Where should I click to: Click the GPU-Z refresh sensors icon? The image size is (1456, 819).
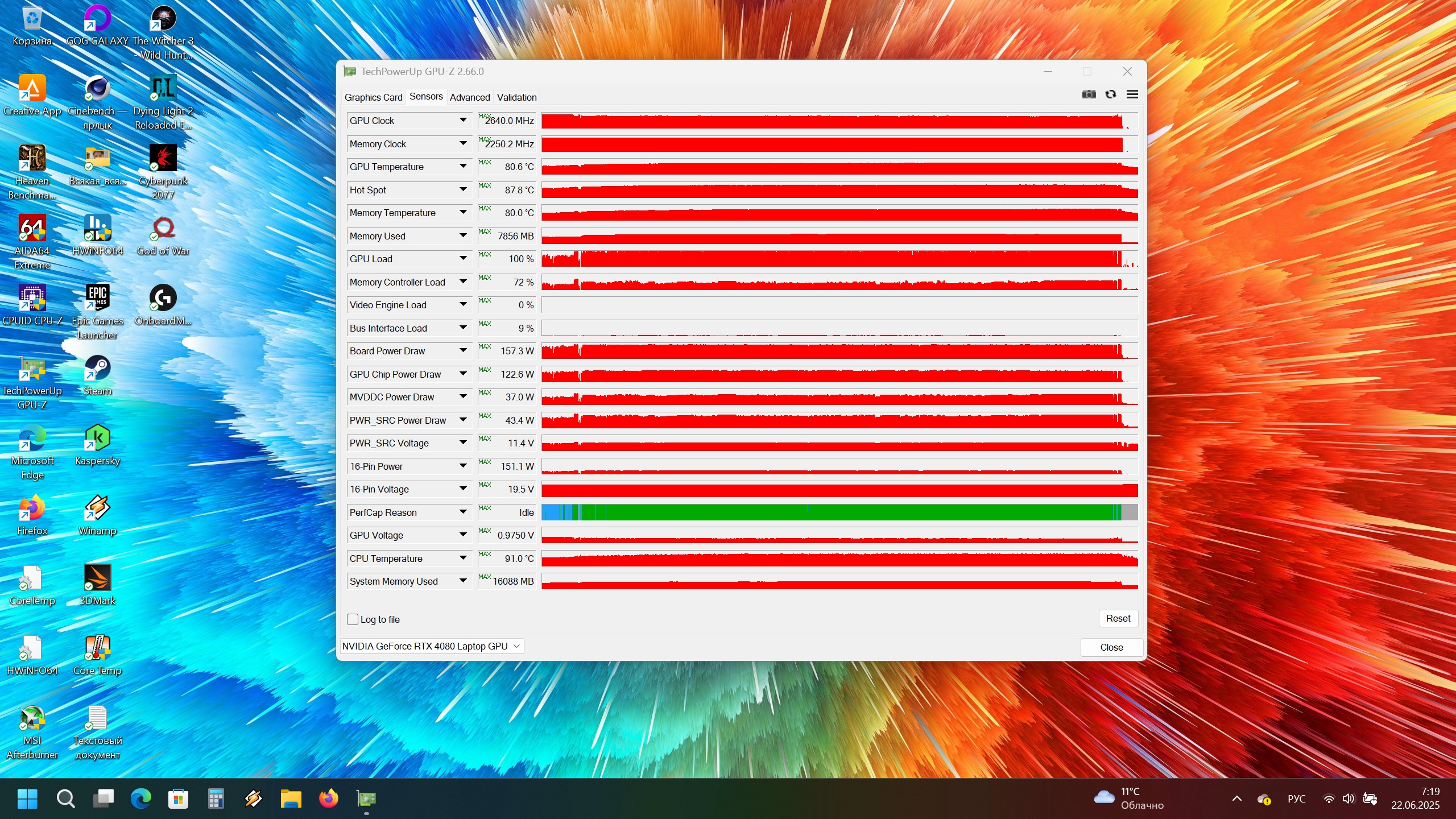pyautogui.click(x=1110, y=94)
